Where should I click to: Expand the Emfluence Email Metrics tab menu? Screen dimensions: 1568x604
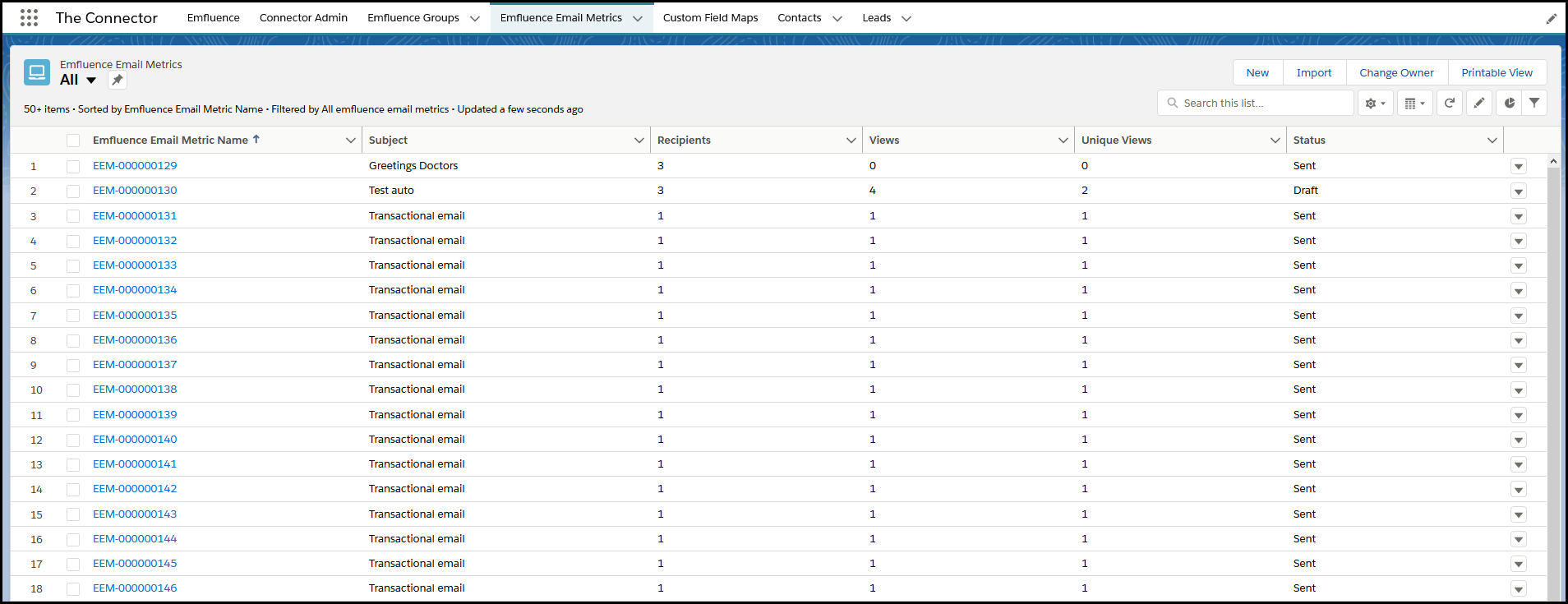(637, 18)
